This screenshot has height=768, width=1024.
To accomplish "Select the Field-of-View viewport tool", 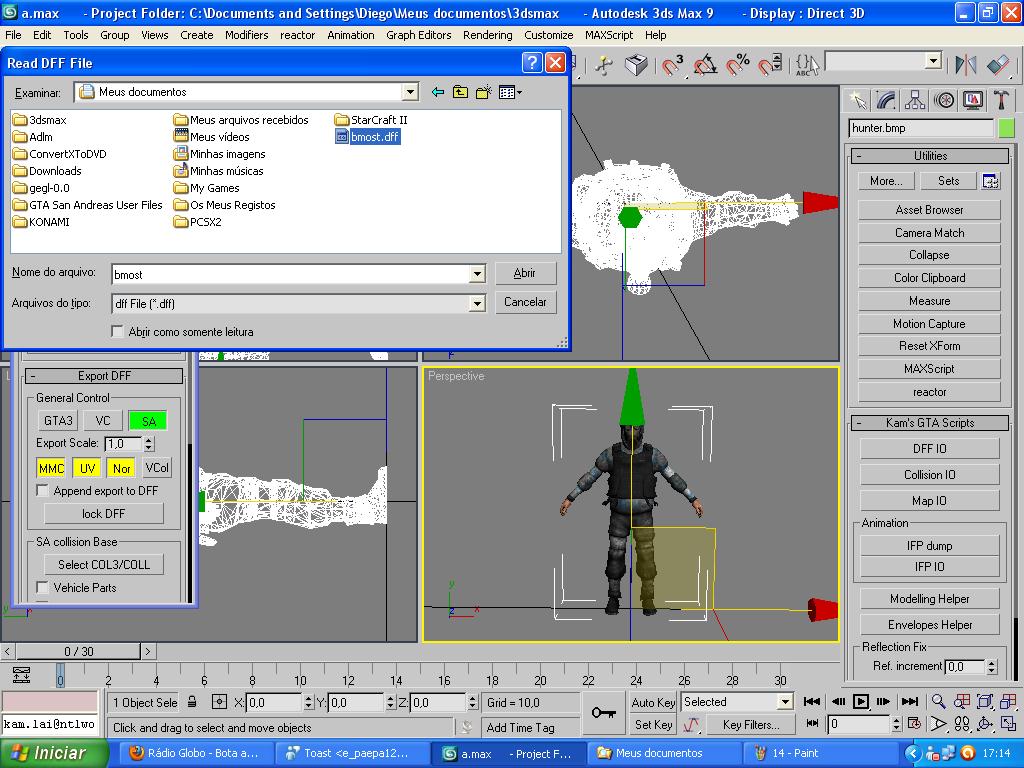I will pos(938,724).
